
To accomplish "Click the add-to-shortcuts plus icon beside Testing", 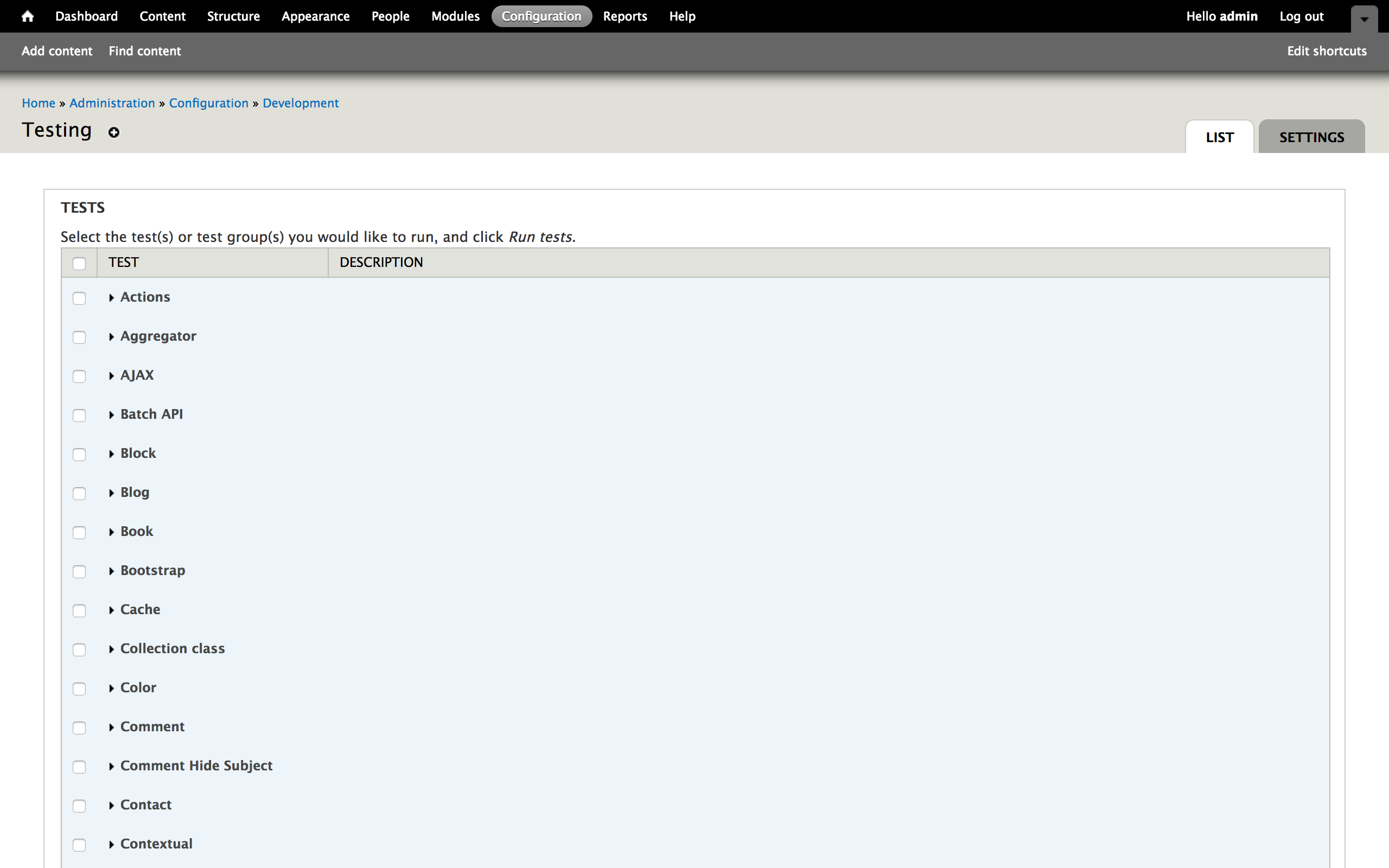I will point(113,132).
